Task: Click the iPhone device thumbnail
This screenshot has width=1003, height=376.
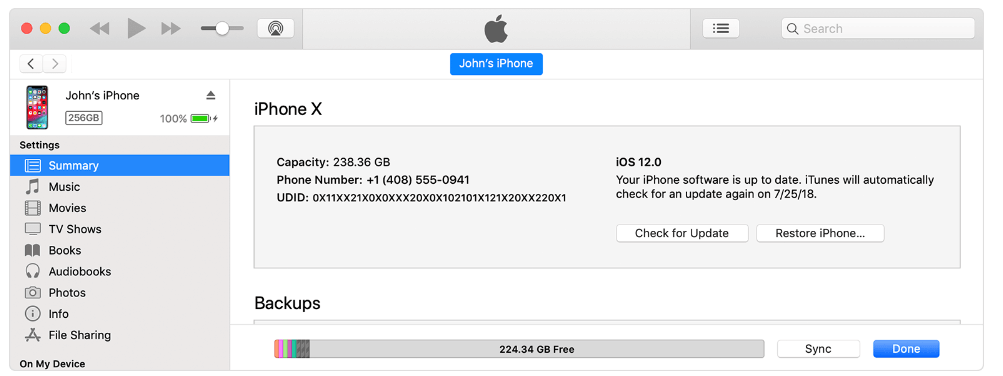Action: tap(37, 107)
